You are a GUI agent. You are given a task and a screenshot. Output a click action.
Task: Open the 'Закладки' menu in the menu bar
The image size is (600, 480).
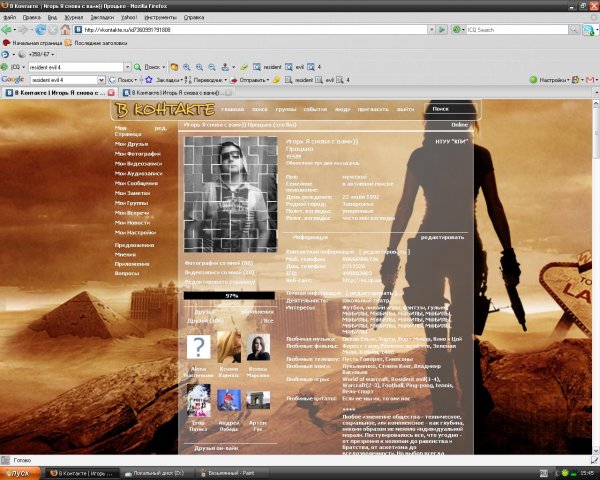[x=102, y=17]
